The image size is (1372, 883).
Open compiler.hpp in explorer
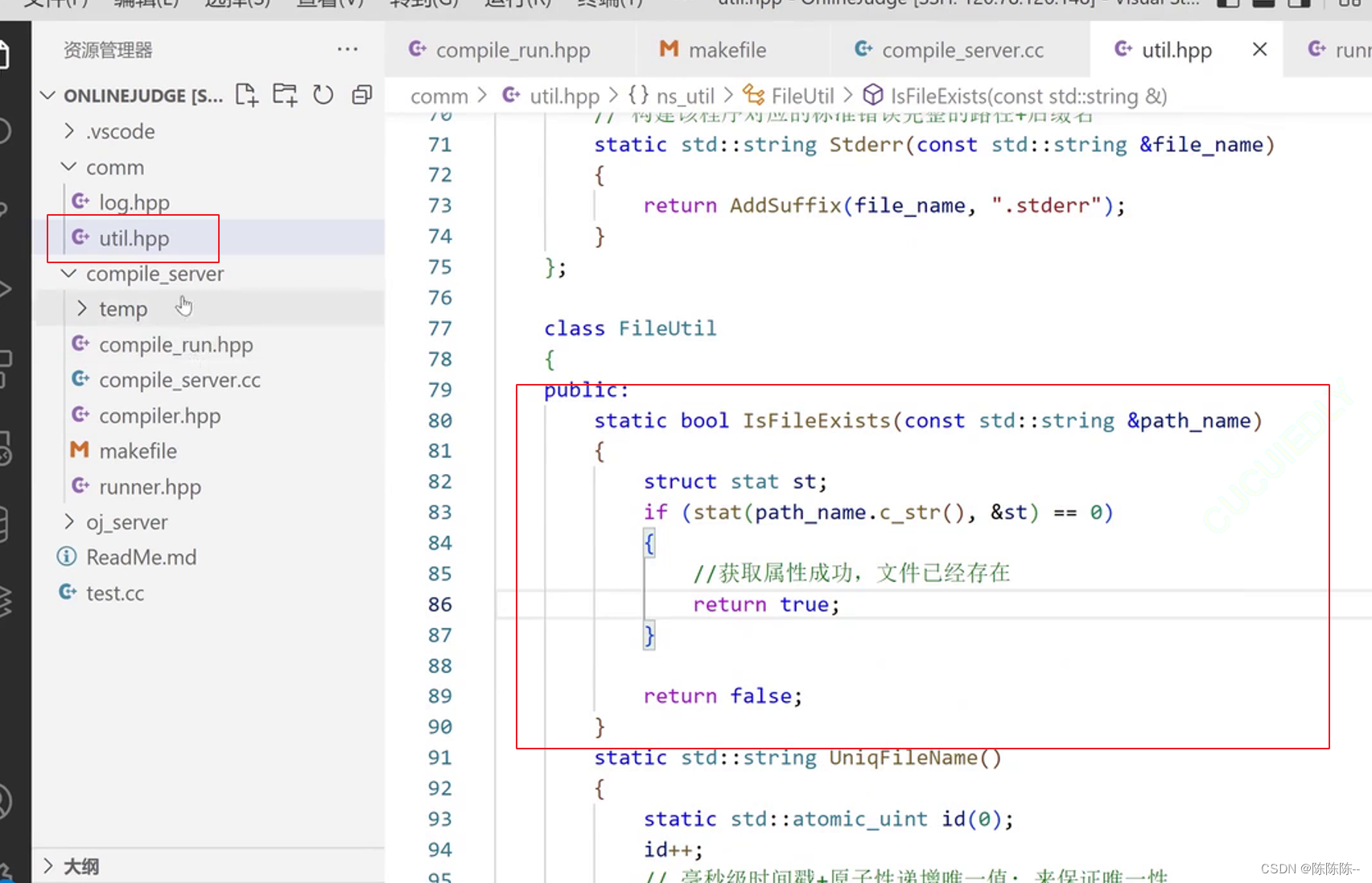(209, 415)
